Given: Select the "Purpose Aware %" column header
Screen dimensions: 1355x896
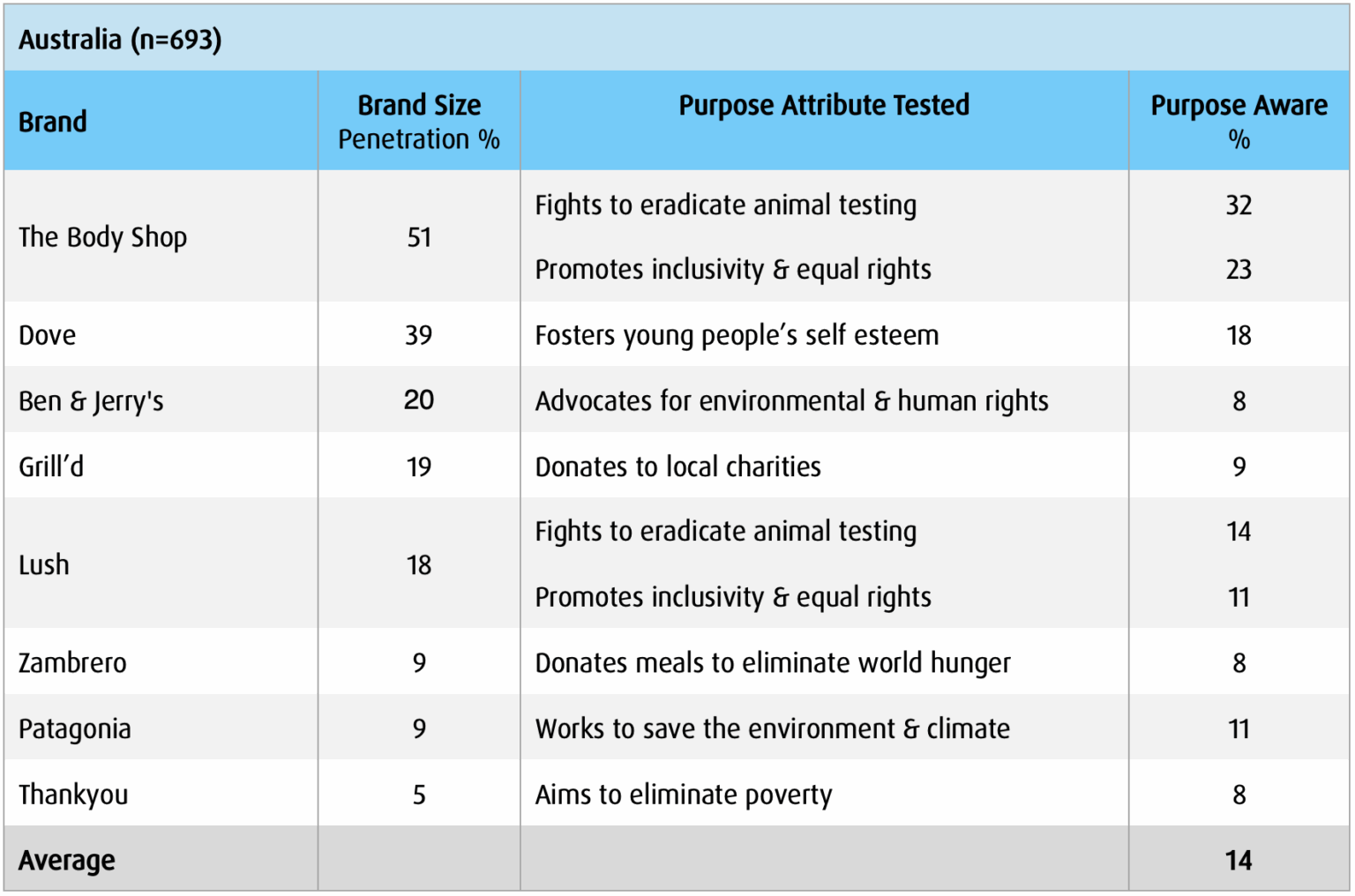Looking at the screenshot, I should coord(1239,121).
